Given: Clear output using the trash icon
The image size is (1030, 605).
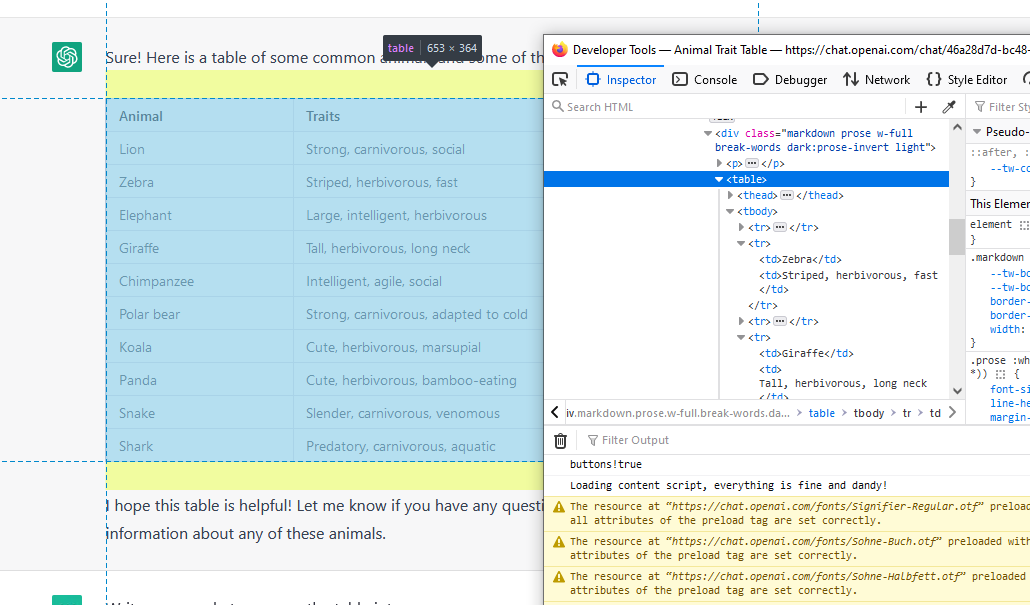Looking at the screenshot, I should pos(560,440).
